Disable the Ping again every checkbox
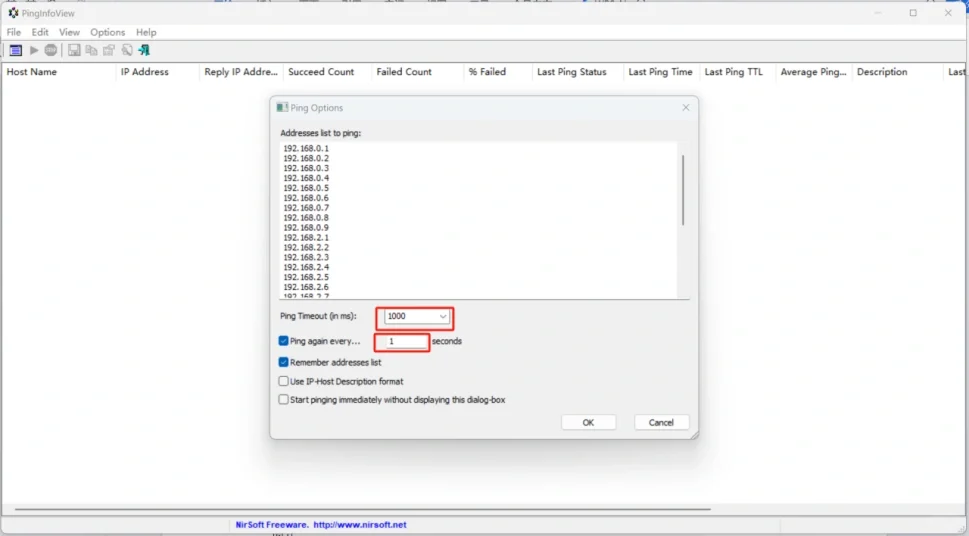 point(283,341)
